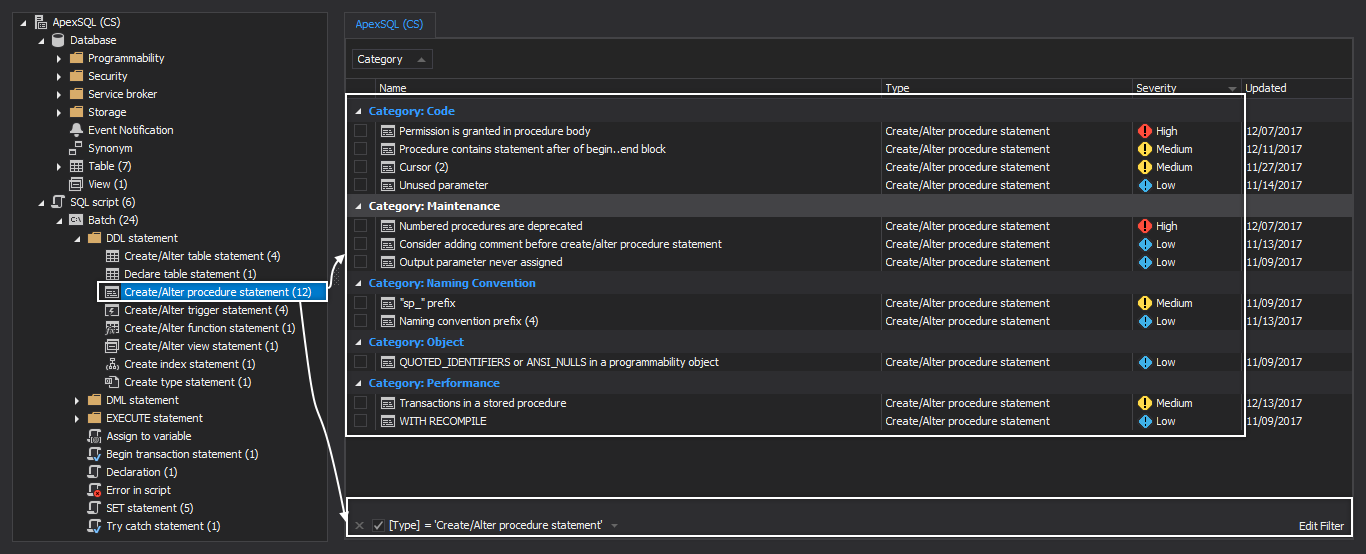Click the Create/Alter view statement icon
The width and height of the screenshot is (1366, 554).
113,346
